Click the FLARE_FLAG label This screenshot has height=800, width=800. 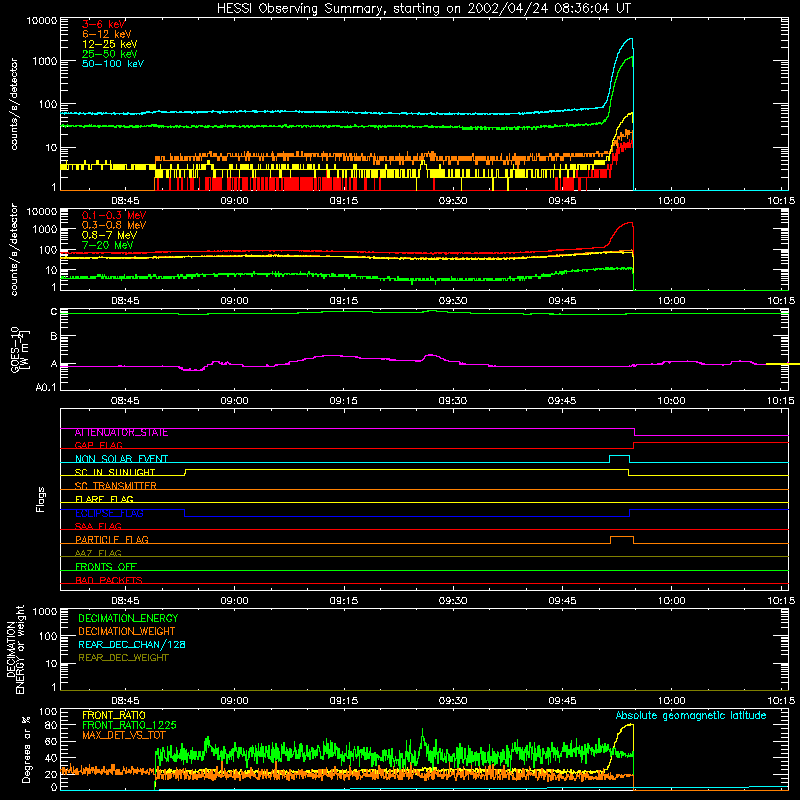point(104,499)
